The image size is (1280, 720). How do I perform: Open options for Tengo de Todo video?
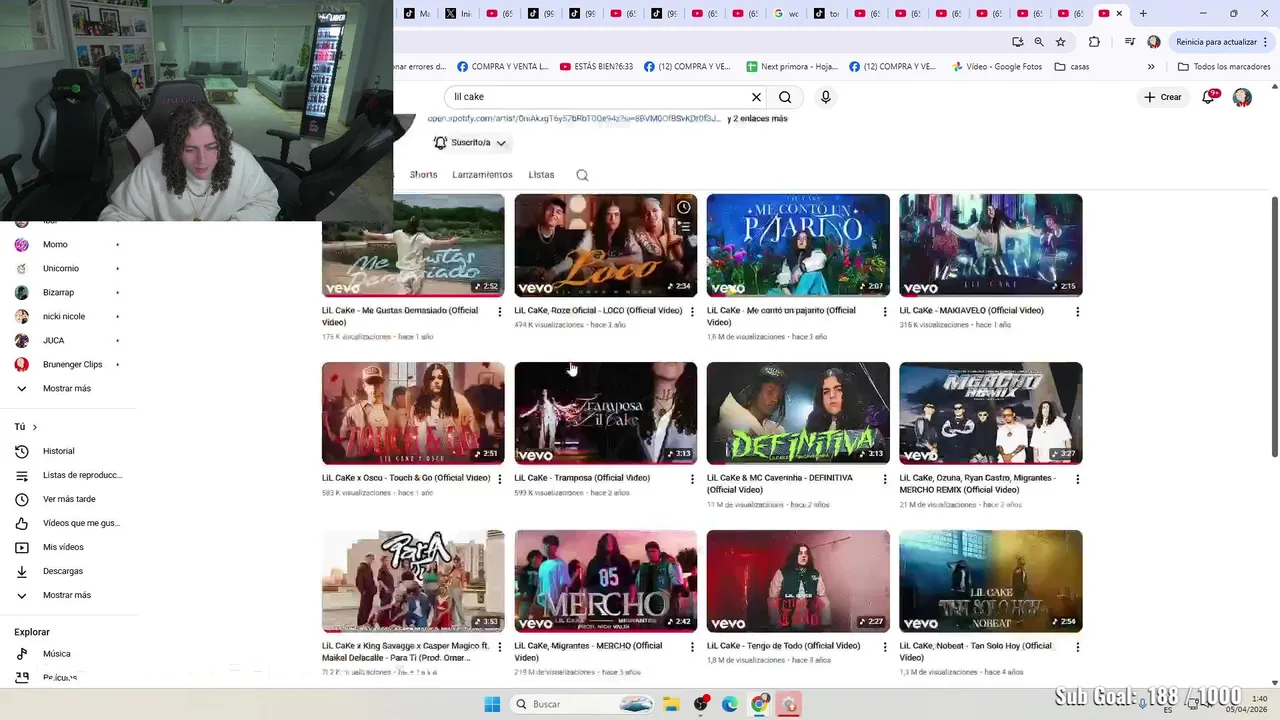(885, 648)
